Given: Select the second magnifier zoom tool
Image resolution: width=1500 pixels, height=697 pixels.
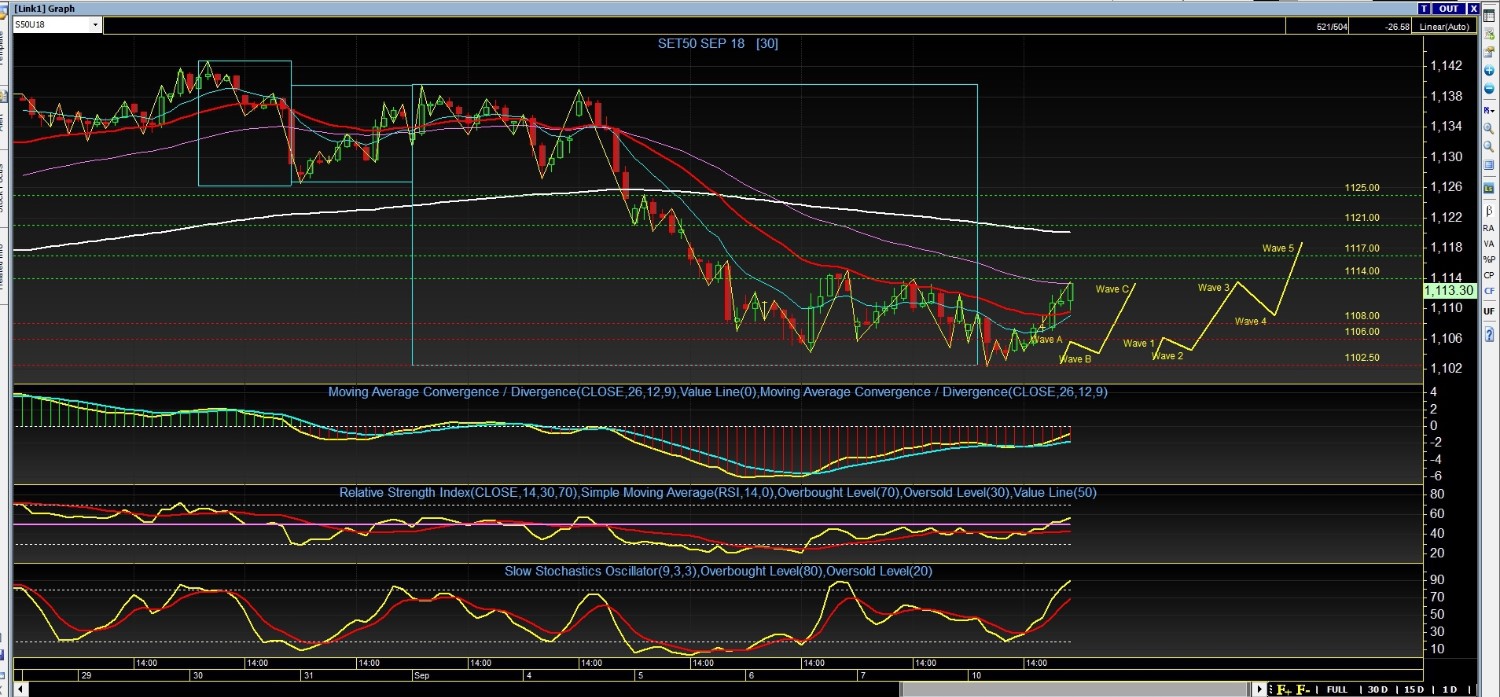Looking at the screenshot, I should tap(1489, 146).
